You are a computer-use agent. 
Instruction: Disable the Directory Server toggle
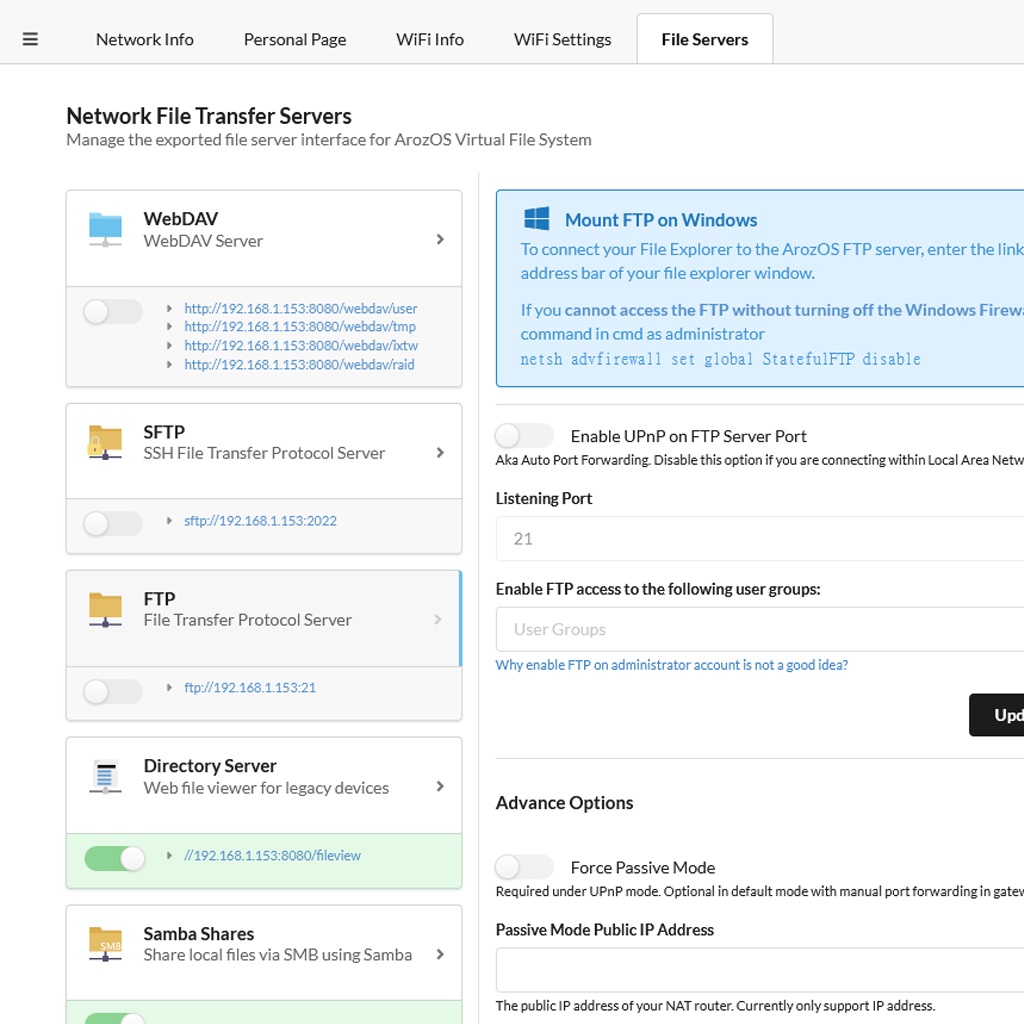(115, 858)
